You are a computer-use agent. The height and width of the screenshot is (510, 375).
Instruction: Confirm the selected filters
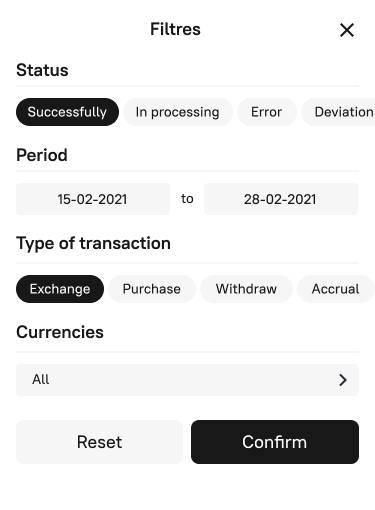click(x=275, y=442)
